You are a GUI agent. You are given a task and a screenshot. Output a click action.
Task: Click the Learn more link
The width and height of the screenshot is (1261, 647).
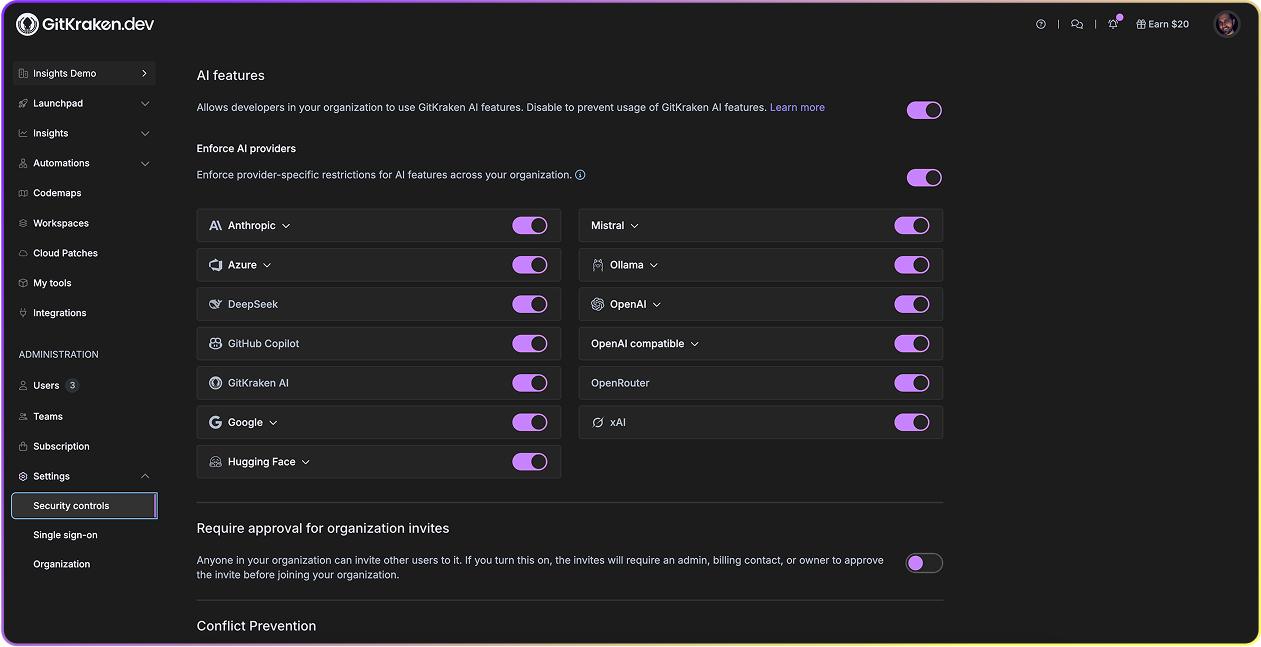[x=797, y=107]
